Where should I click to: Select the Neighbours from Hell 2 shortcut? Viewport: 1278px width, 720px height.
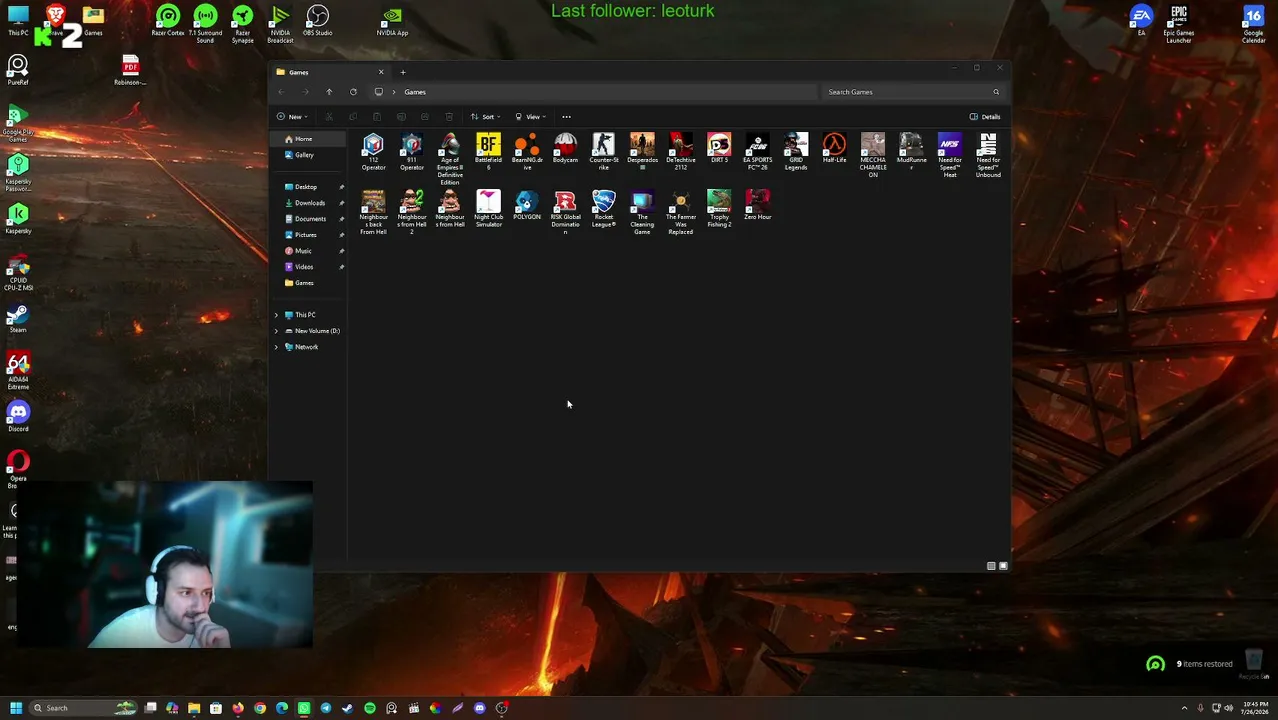click(411, 213)
